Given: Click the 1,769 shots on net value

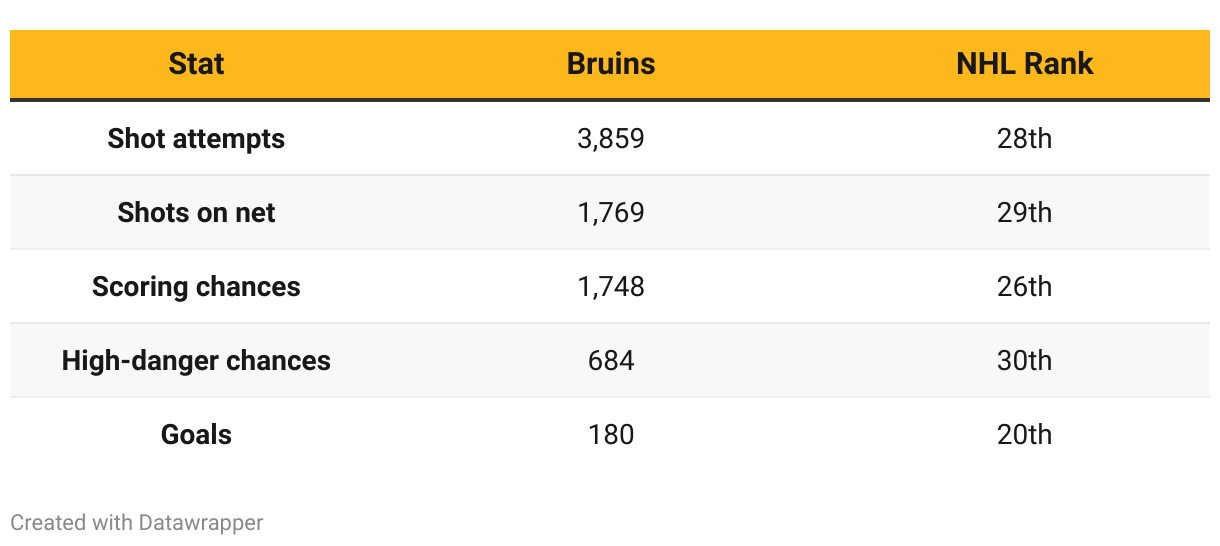Looking at the screenshot, I should point(611,212).
